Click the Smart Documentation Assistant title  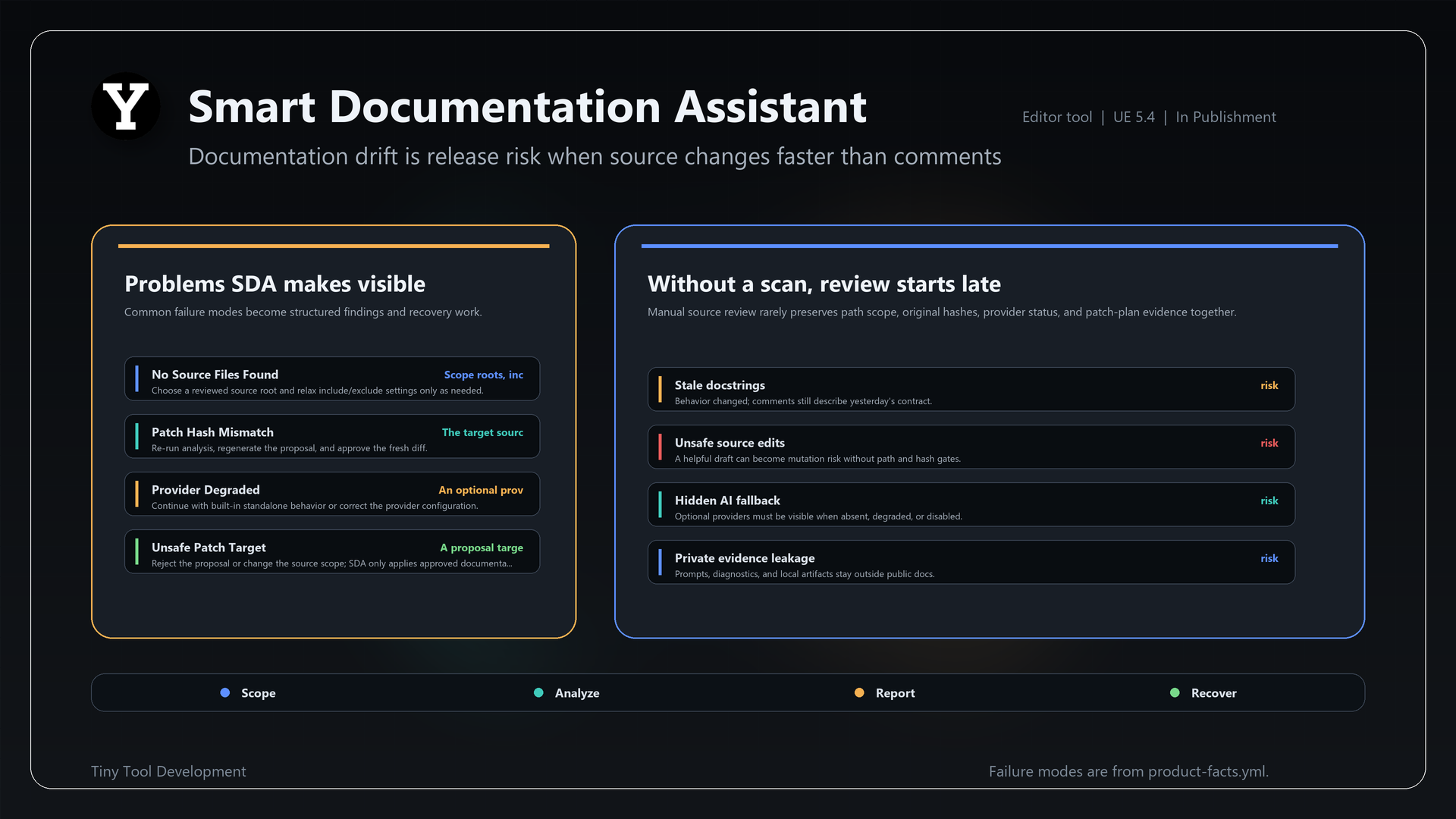pyautogui.click(x=527, y=106)
